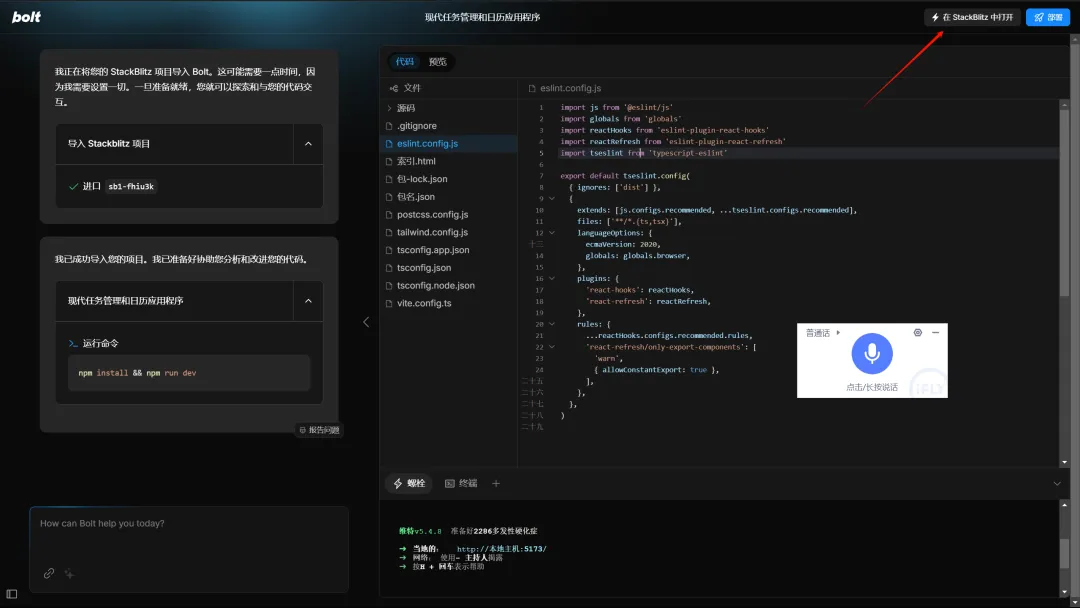1080x608 pixels.
Task: Fold code block at line 12
Action: 552,233
